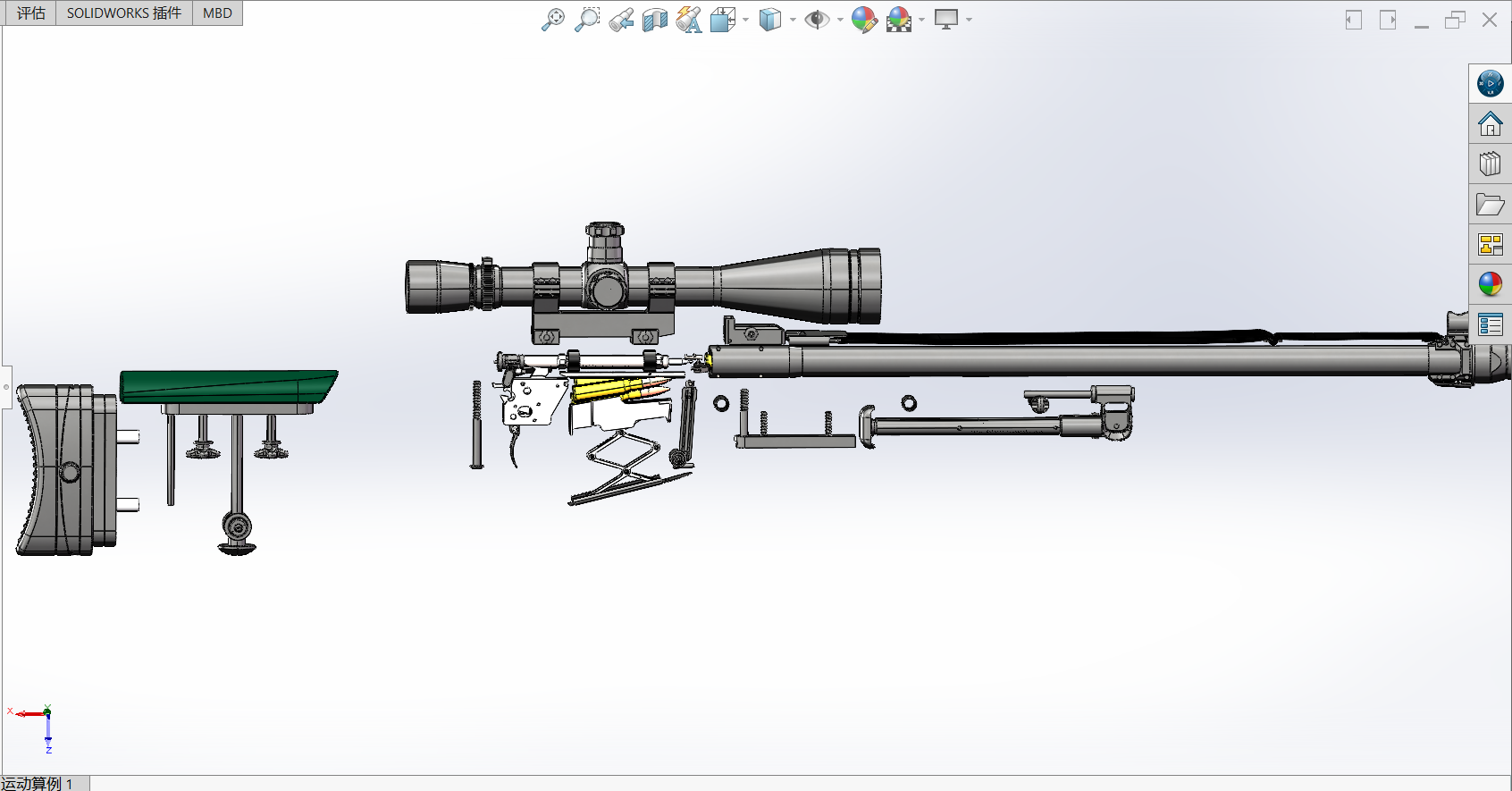This screenshot has height=791, width=1512.
Task: Toggle Section View tool
Action: pos(655,20)
